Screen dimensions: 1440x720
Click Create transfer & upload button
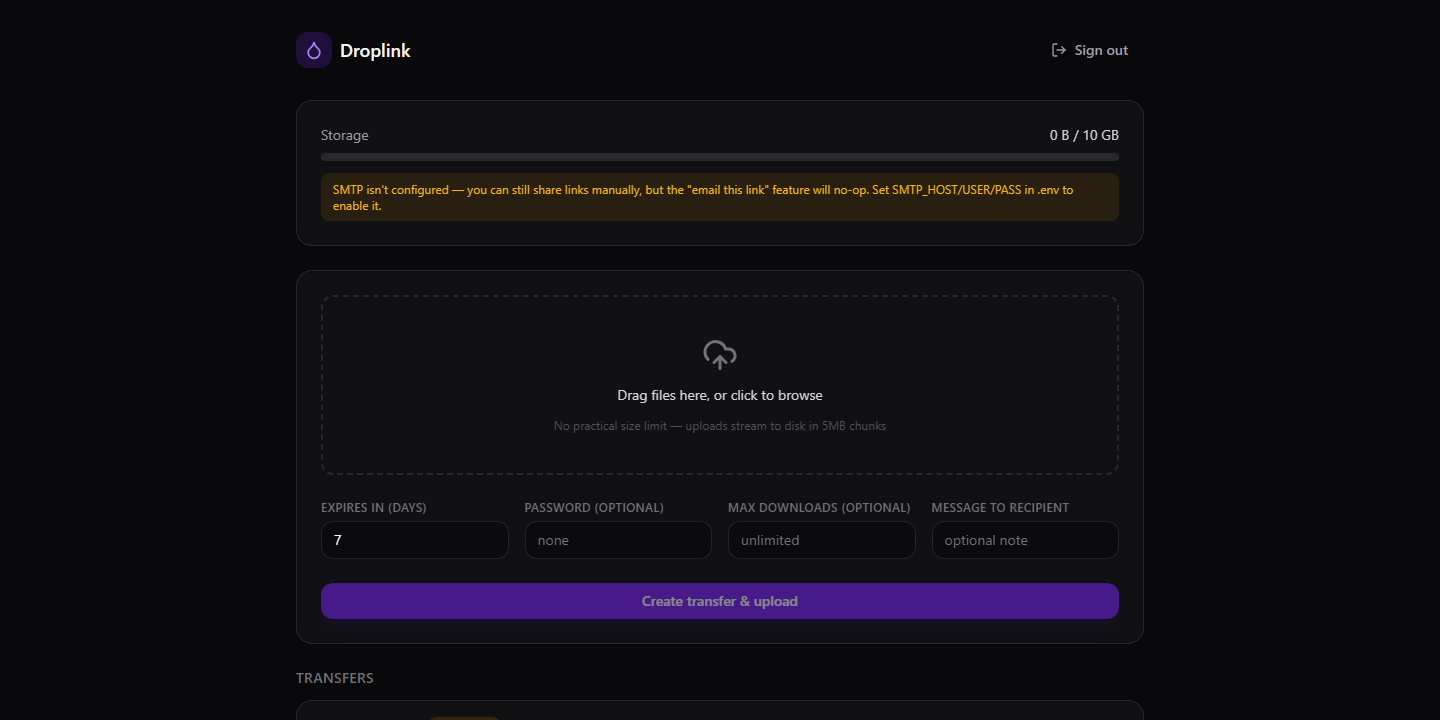coord(720,601)
